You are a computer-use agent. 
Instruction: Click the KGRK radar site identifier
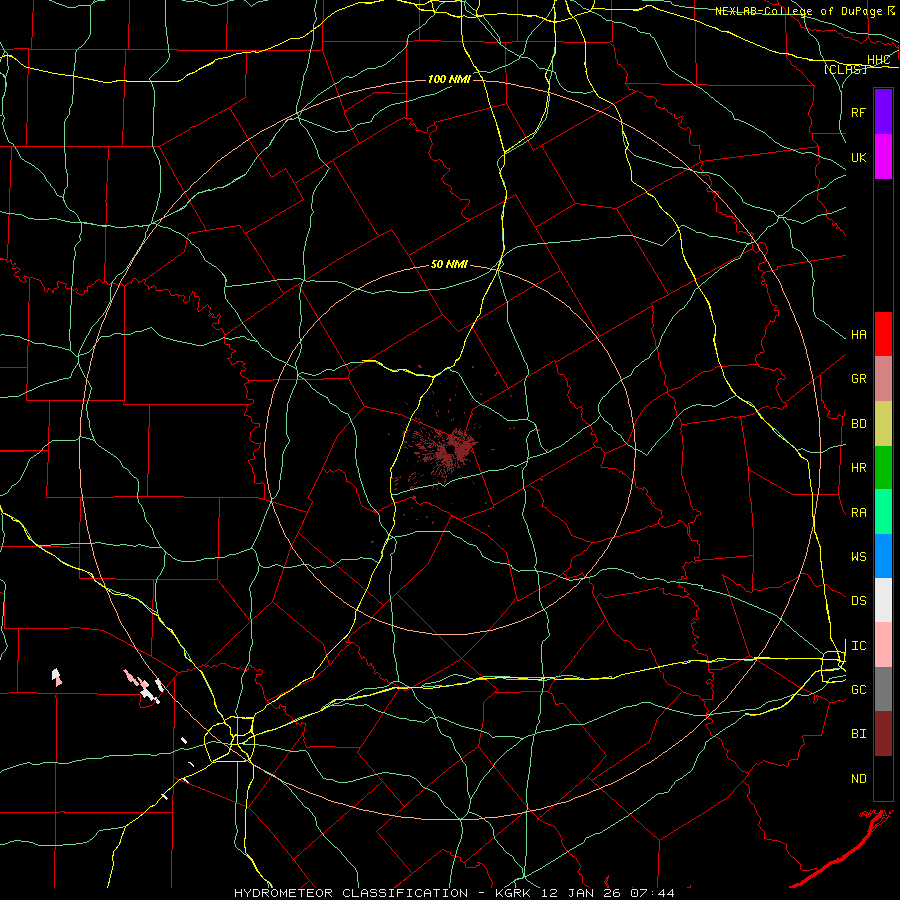click(513, 893)
